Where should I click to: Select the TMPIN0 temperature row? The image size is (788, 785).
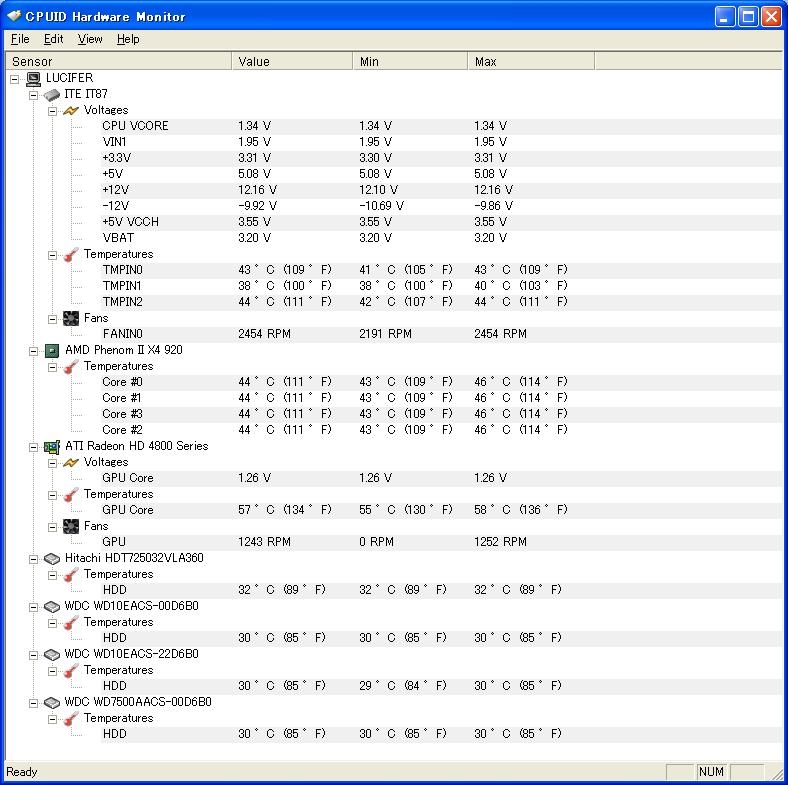point(441,270)
